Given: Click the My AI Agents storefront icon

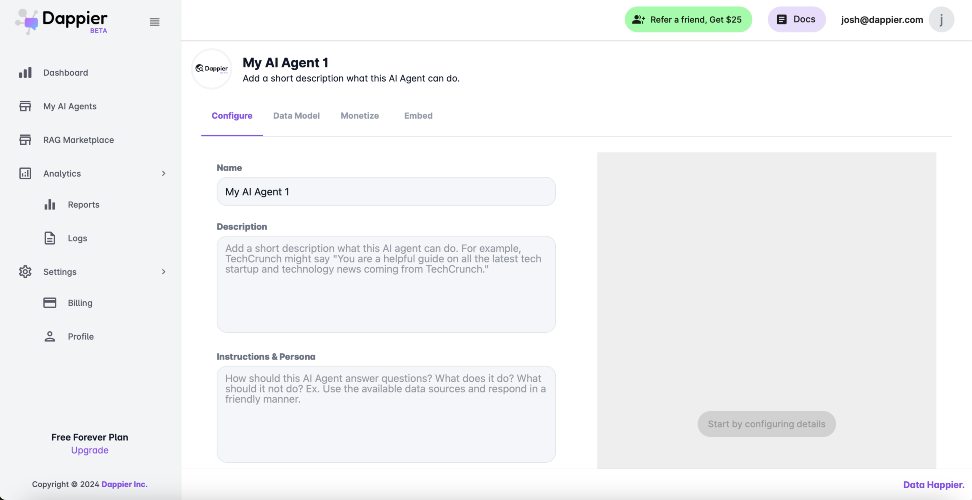Looking at the screenshot, I should [25, 106].
